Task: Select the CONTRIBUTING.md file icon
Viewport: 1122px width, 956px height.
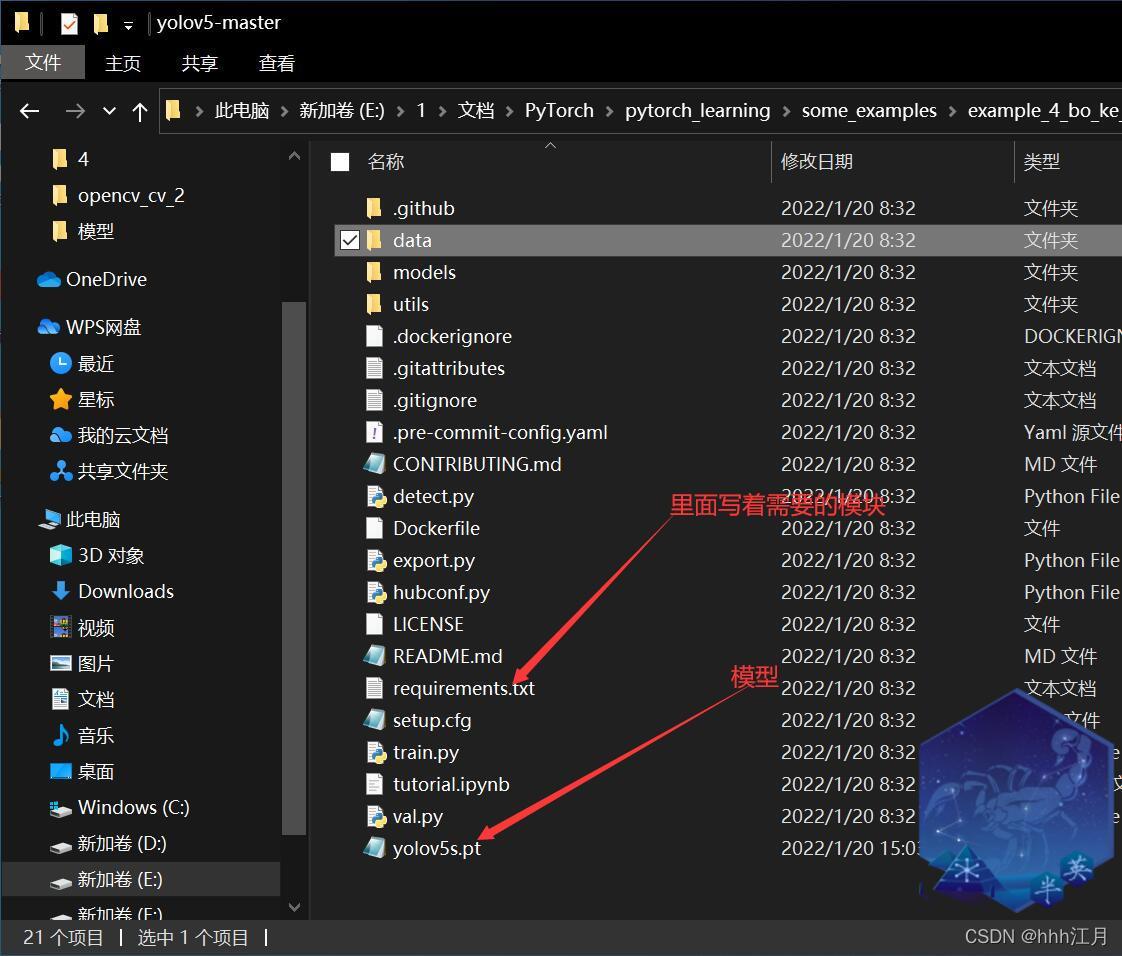Action: (374, 464)
